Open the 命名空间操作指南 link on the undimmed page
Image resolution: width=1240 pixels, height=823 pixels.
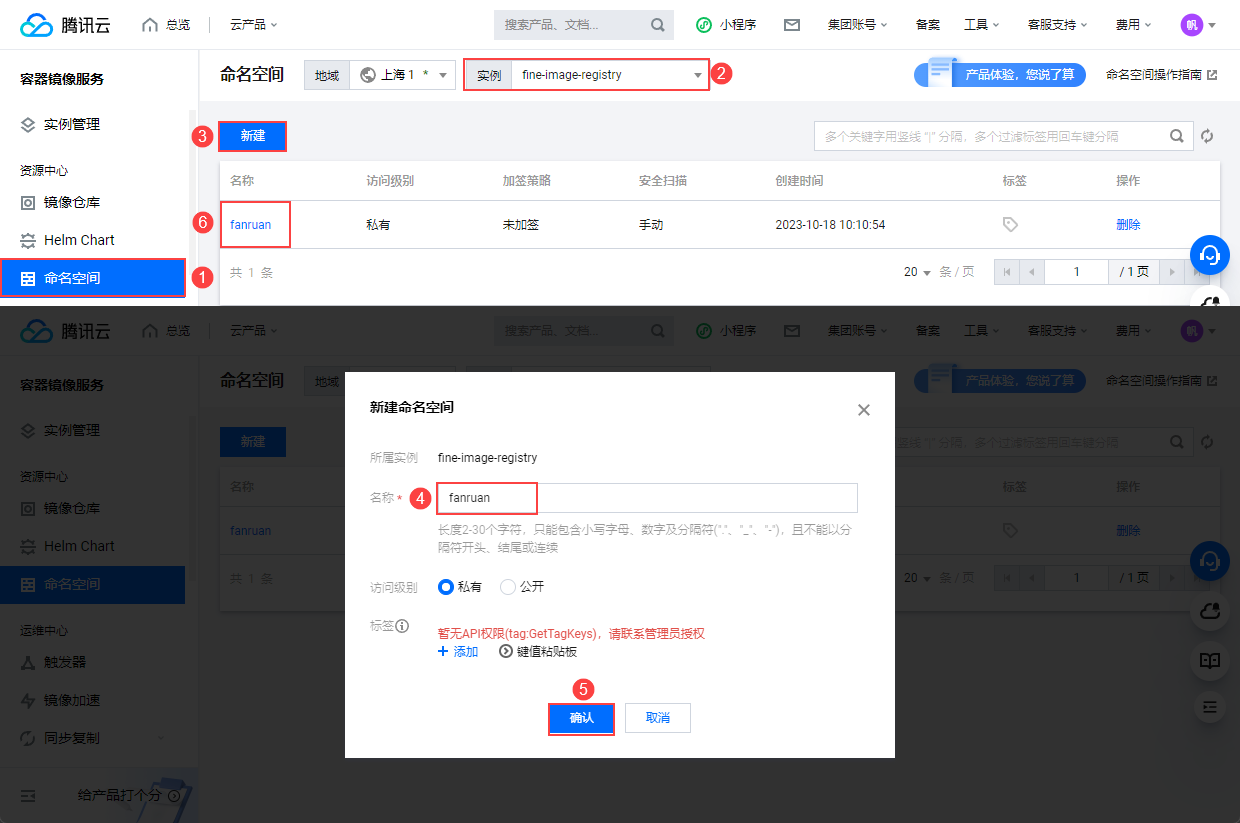(x=1154, y=75)
